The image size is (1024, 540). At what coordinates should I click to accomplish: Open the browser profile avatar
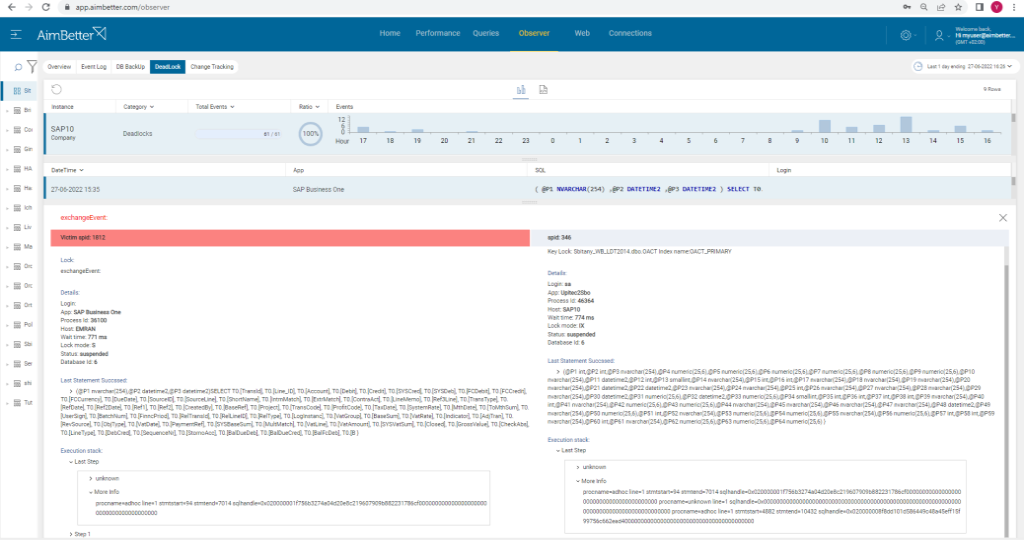point(997,7)
